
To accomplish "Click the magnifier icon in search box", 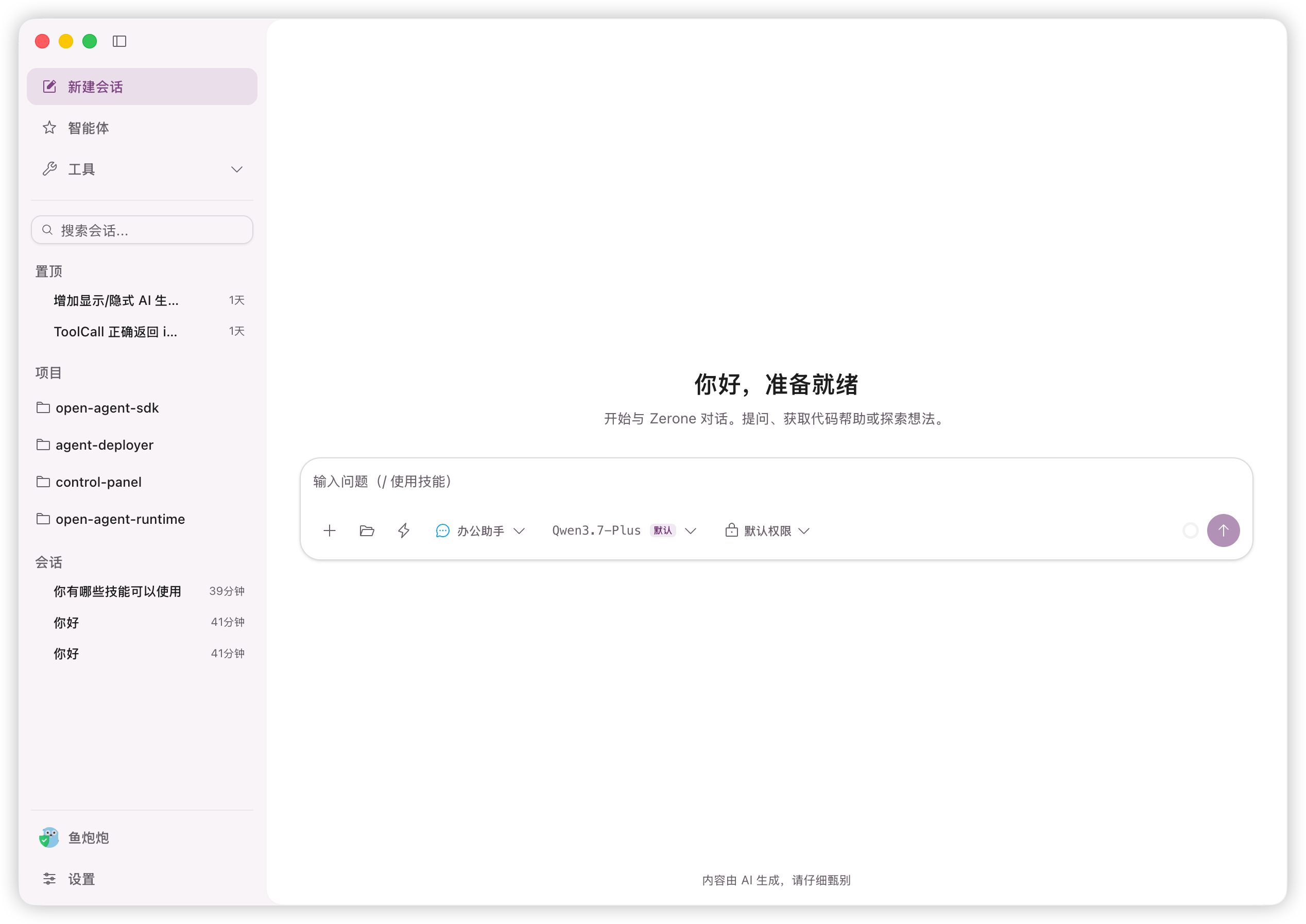I will click(x=48, y=230).
